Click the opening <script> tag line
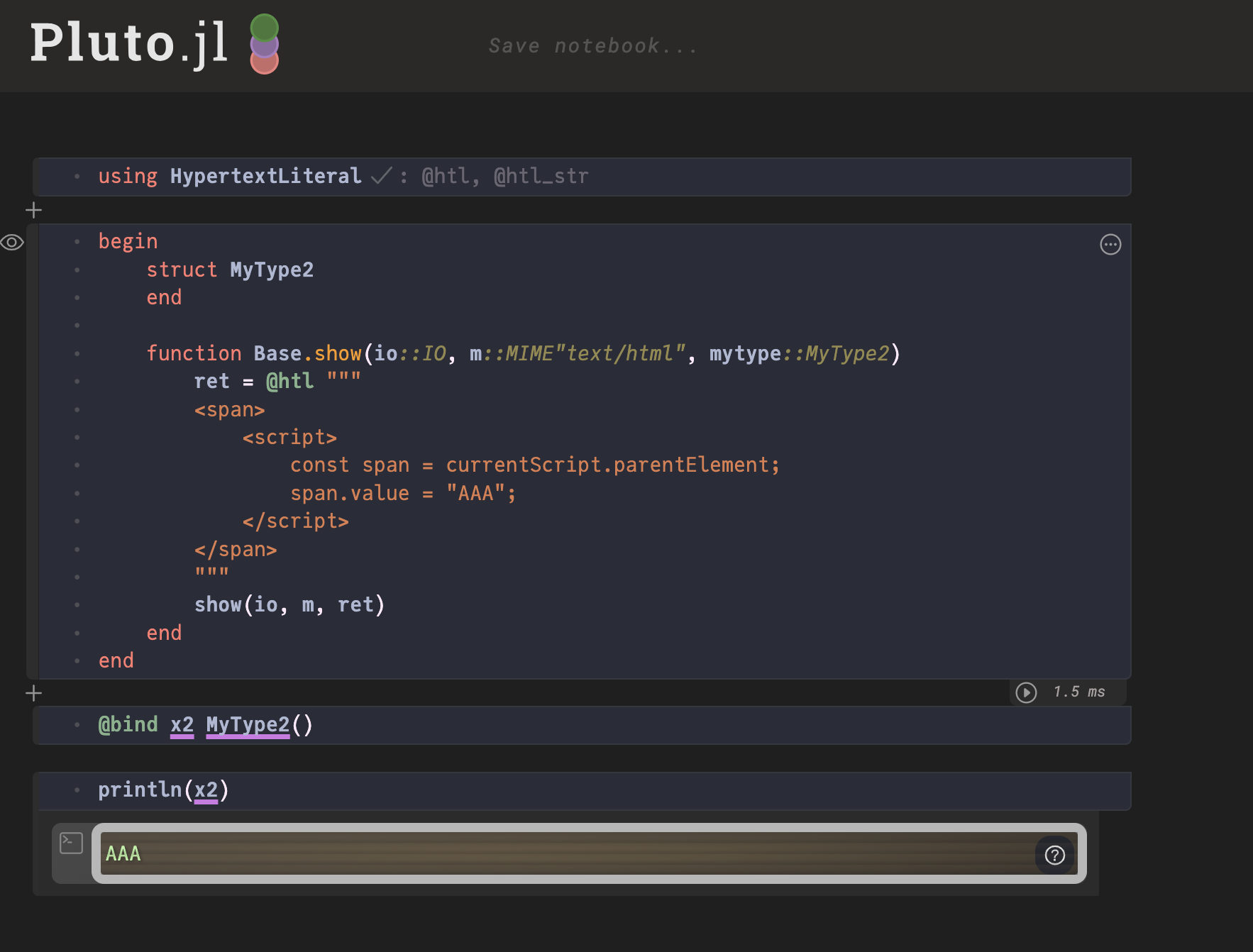Screen dimensions: 1253x952 (289, 437)
